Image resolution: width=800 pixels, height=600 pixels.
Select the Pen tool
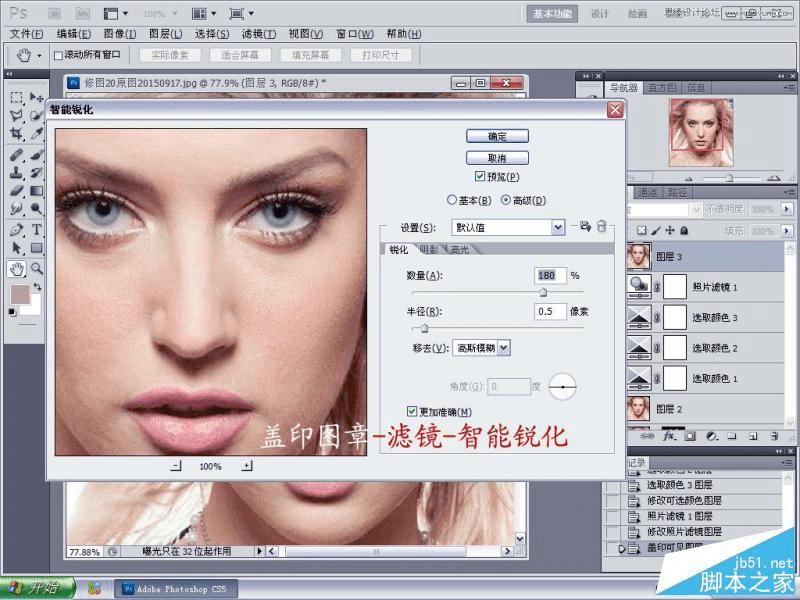[16, 229]
